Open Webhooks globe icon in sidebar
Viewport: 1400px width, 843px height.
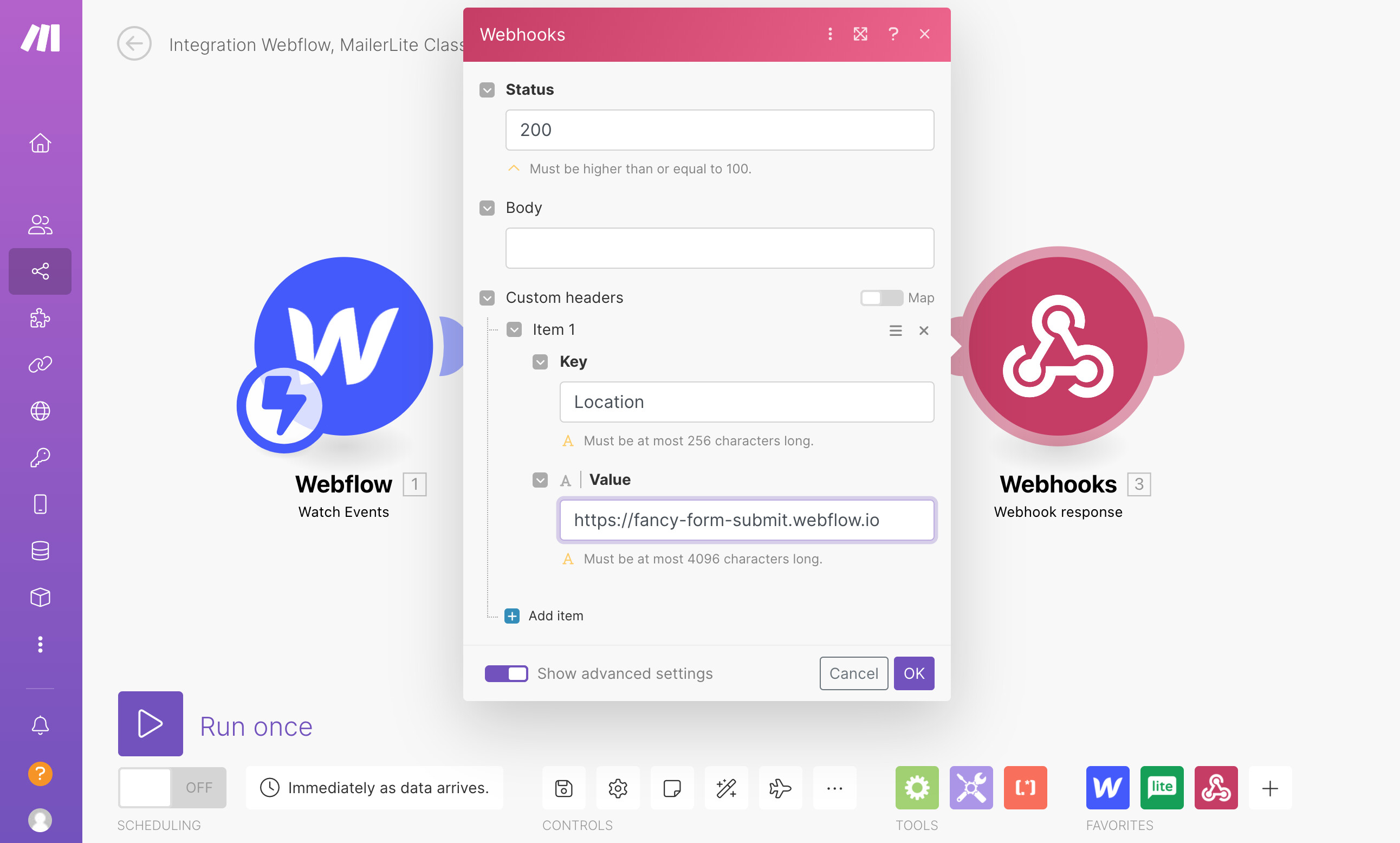(40, 411)
